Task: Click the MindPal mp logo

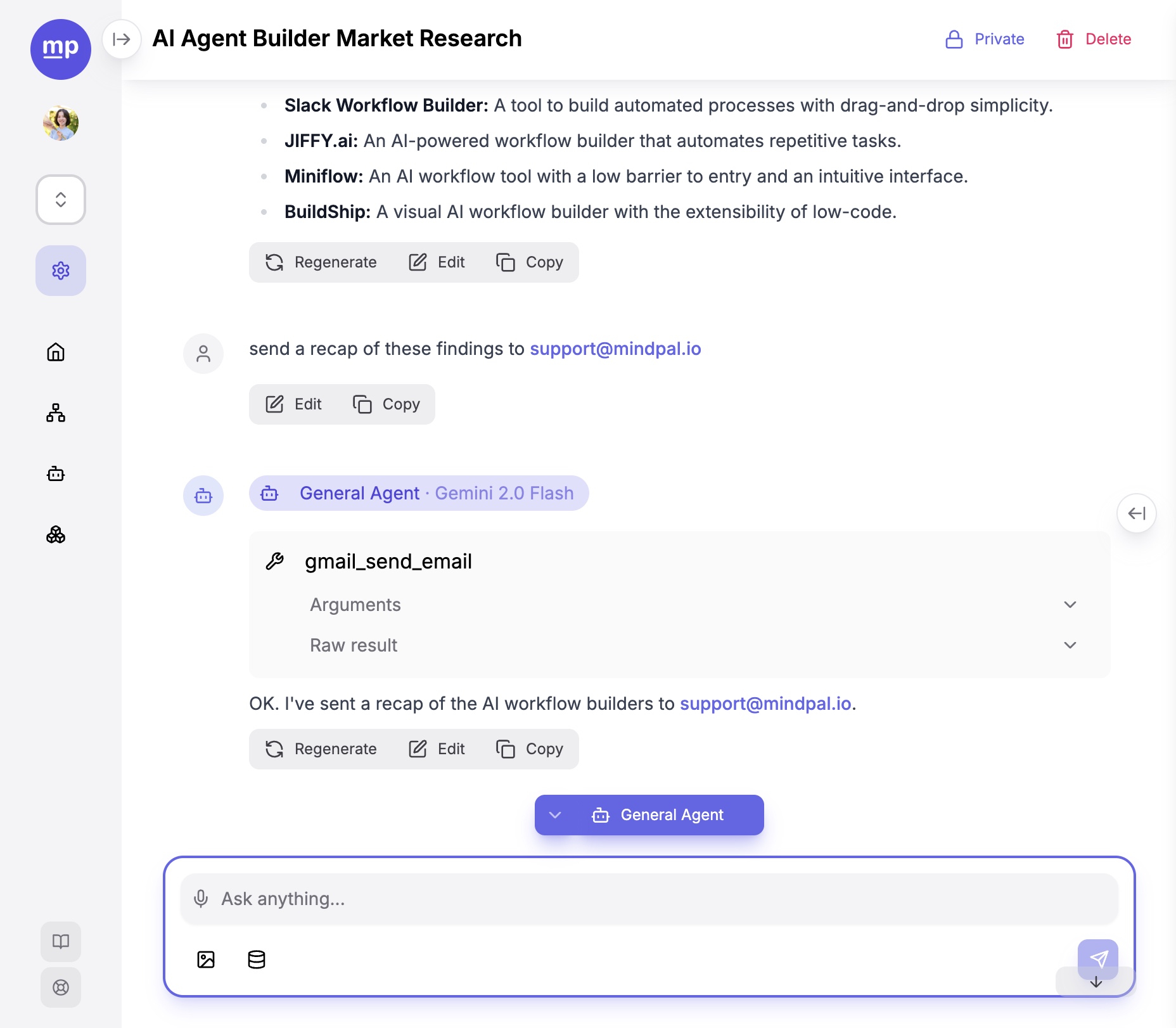Action: tap(61, 49)
